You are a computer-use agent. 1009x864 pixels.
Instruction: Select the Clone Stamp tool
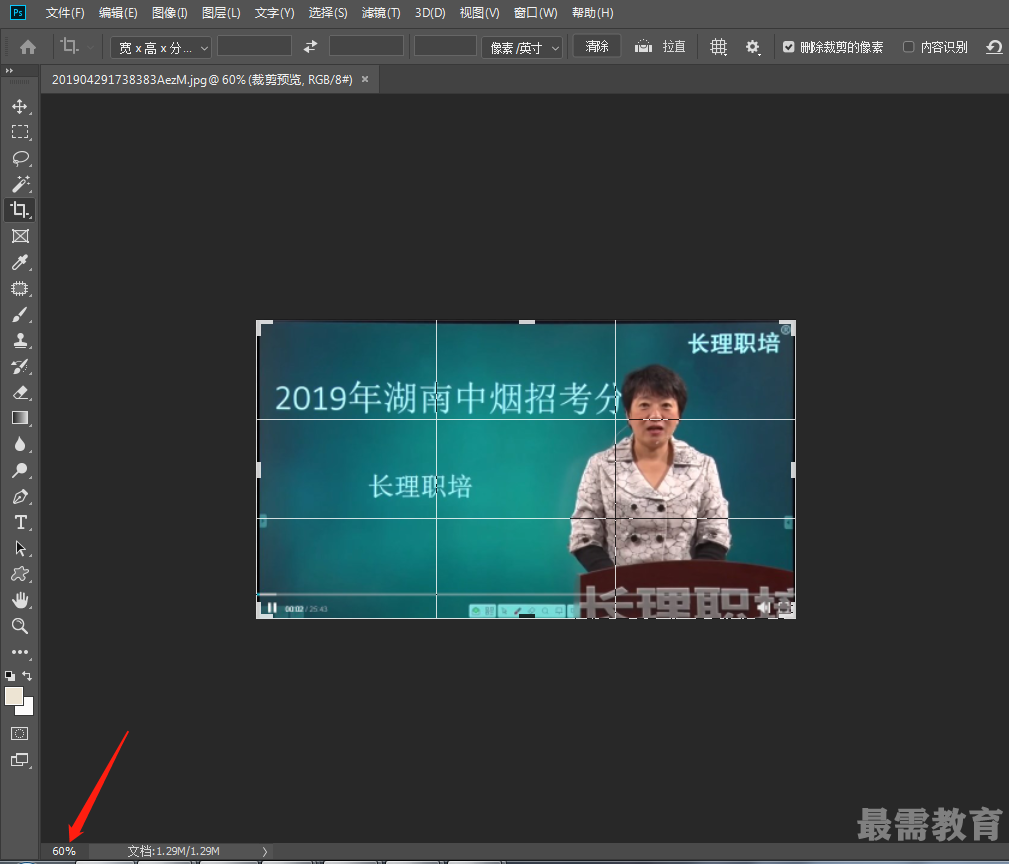point(20,340)
